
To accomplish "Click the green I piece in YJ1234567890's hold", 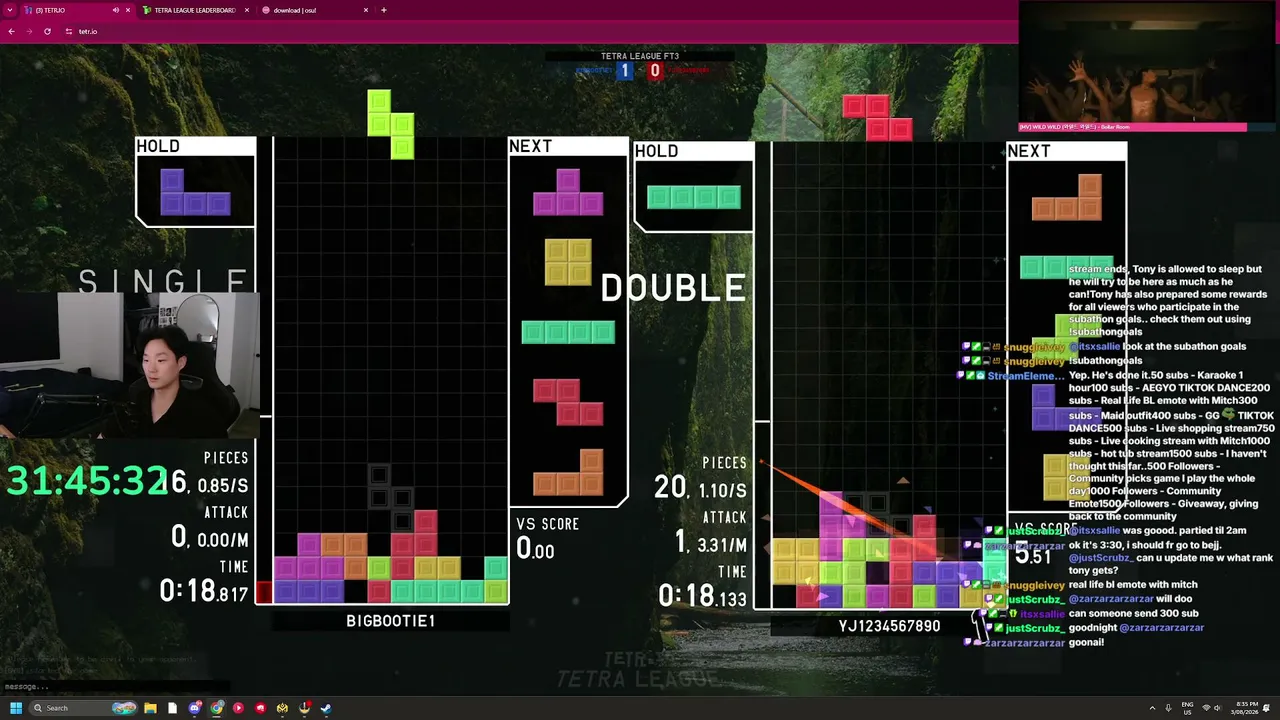I will tap(693, 197).
